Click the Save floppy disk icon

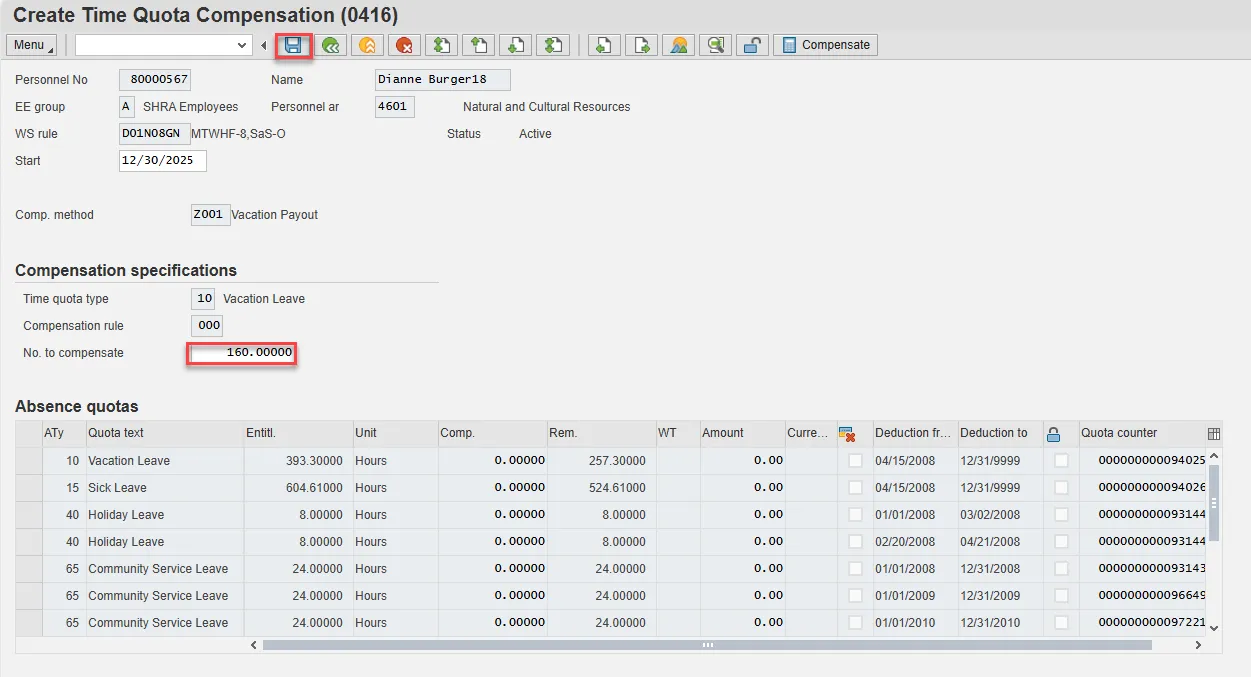tap(294, 45)
